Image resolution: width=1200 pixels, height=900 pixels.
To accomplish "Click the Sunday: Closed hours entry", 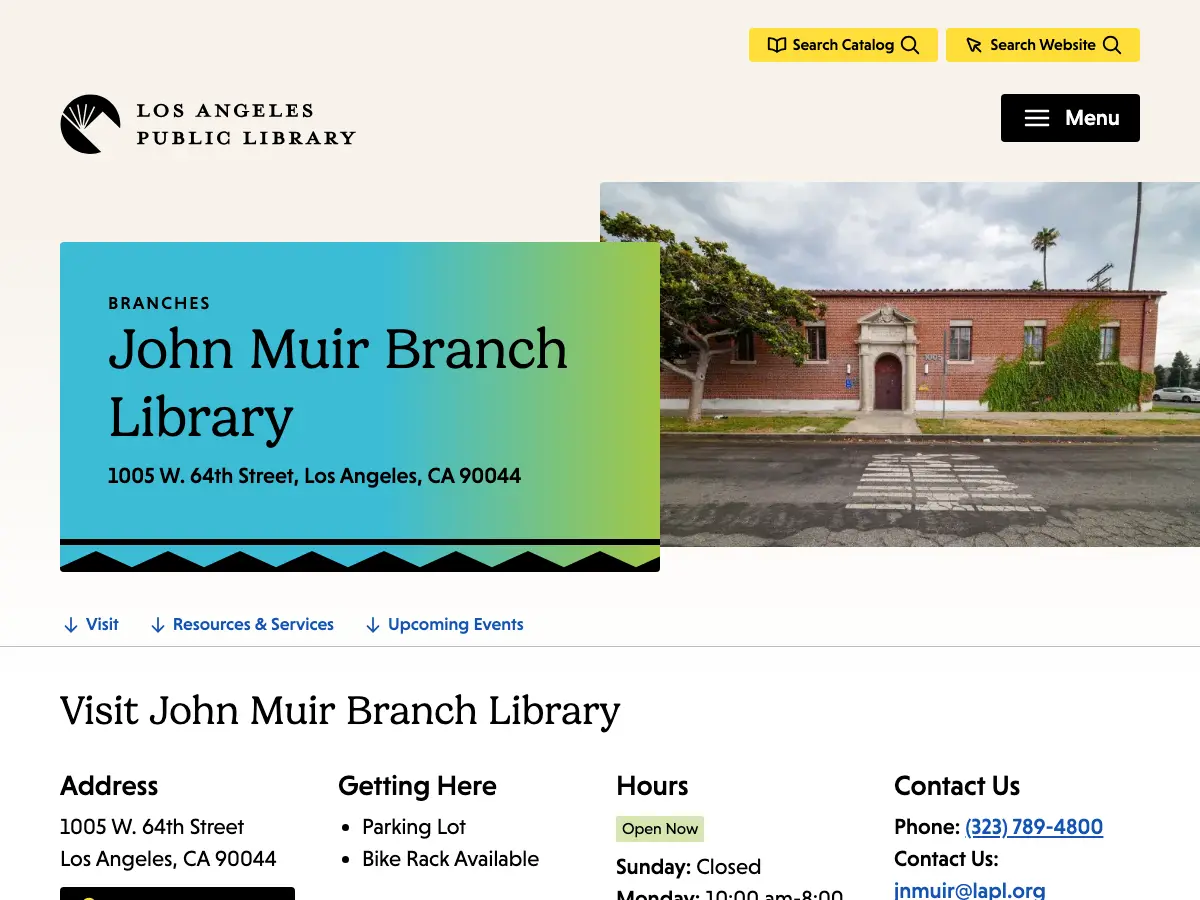I will 688,867.
